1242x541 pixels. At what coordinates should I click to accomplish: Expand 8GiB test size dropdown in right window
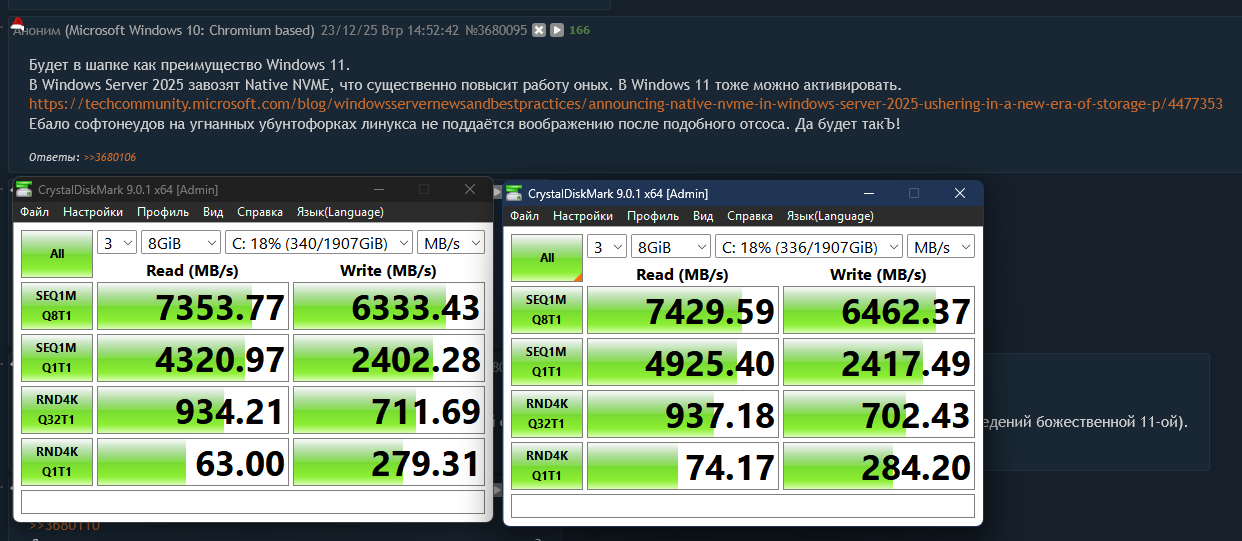pos(671,247)
